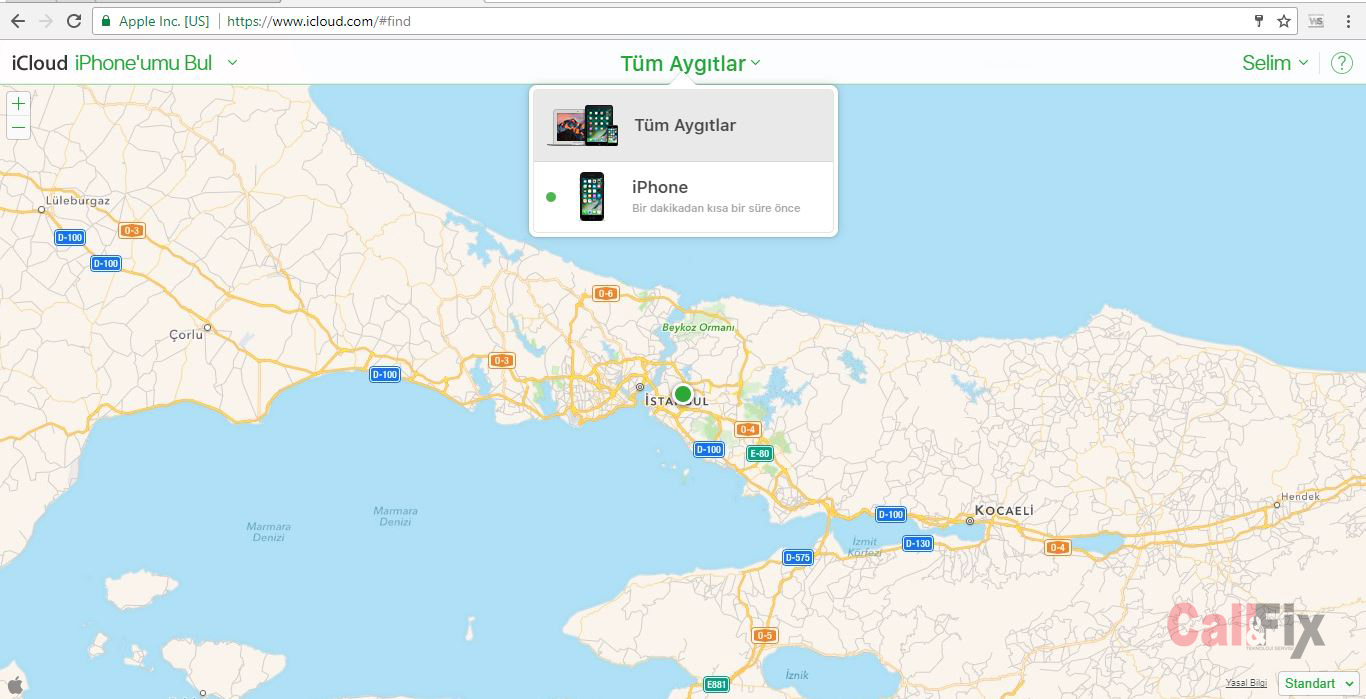Open the iCloud help question mark
This screenshot has height=699, width=1366.
tap(1342, 63)
